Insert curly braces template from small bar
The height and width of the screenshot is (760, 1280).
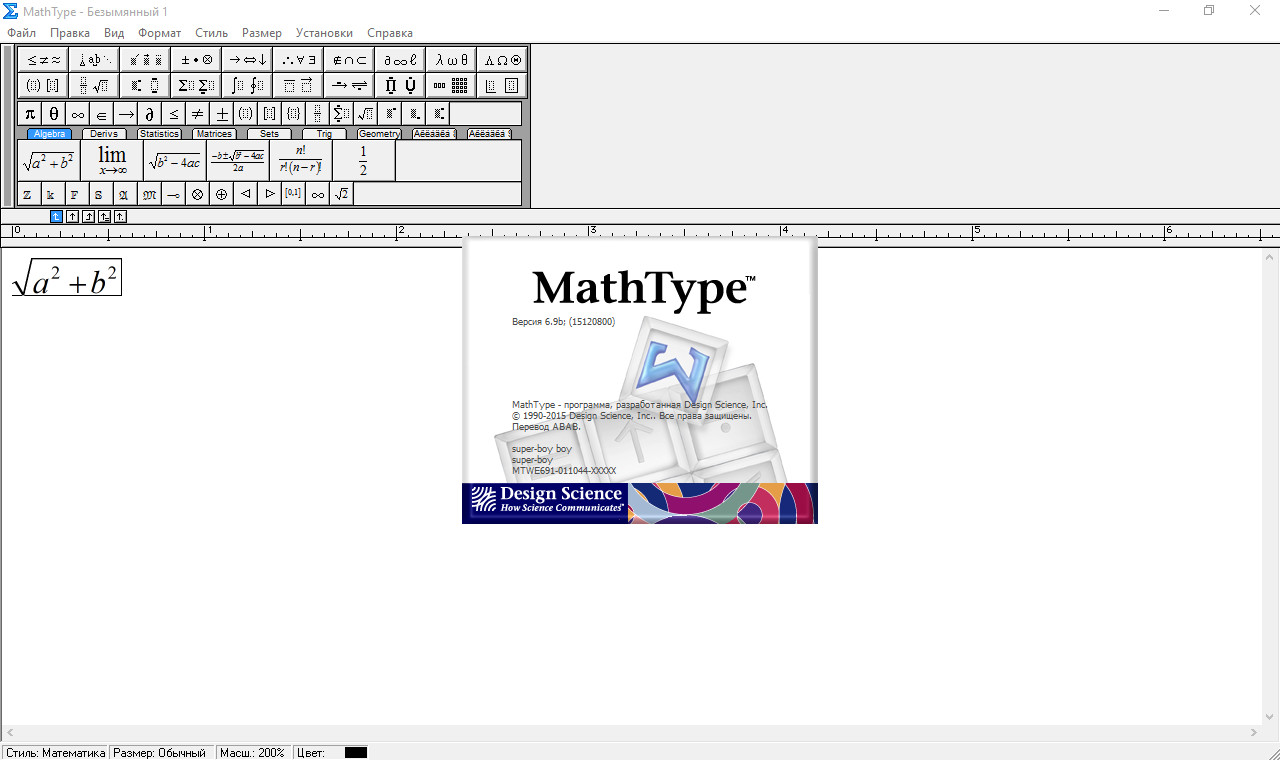click(x=294, y=114)
